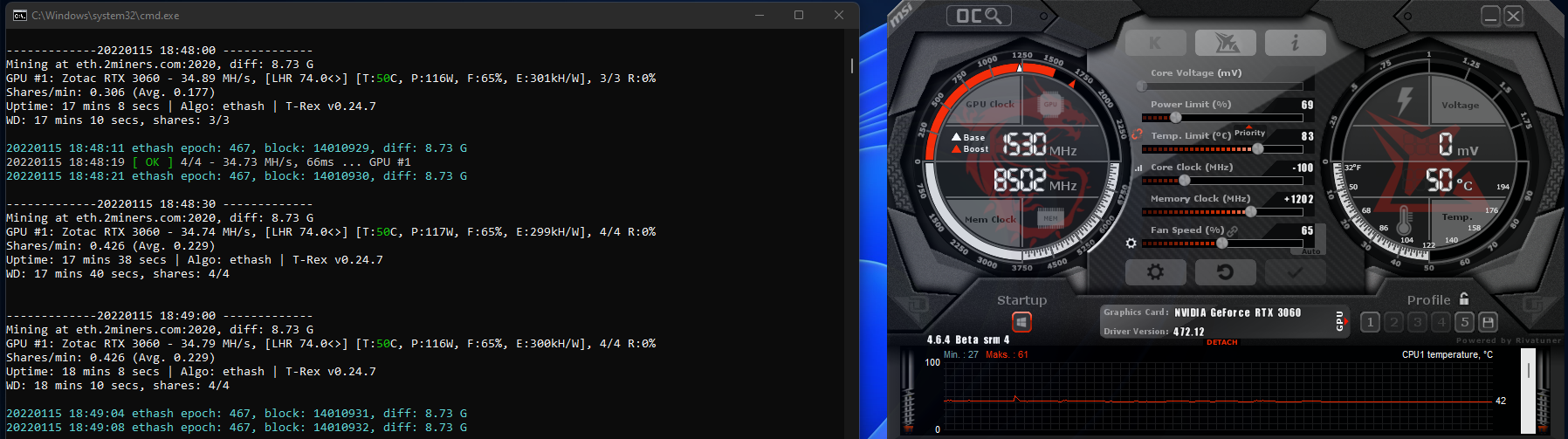
Task: Click the 50 °C temperature readout
Action: (x=1449, y=181)
